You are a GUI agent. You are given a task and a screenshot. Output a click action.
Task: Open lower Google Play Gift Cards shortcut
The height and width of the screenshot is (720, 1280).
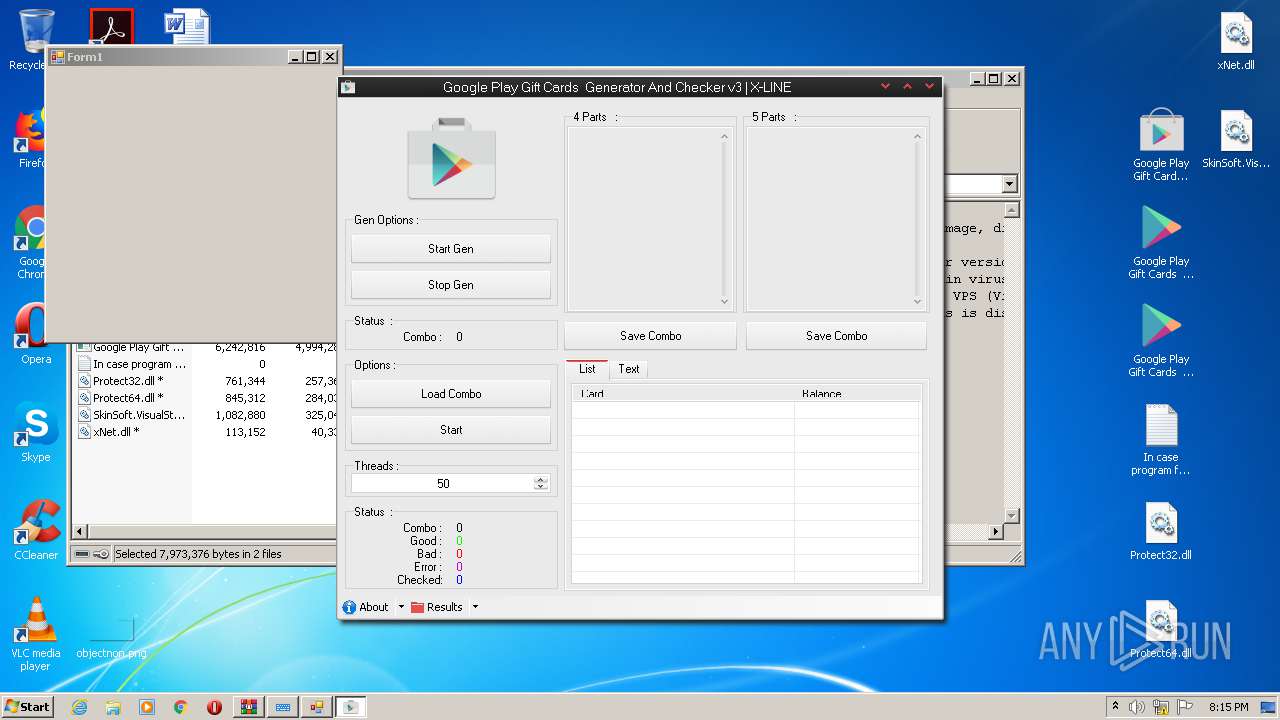tap(1161, 340)
